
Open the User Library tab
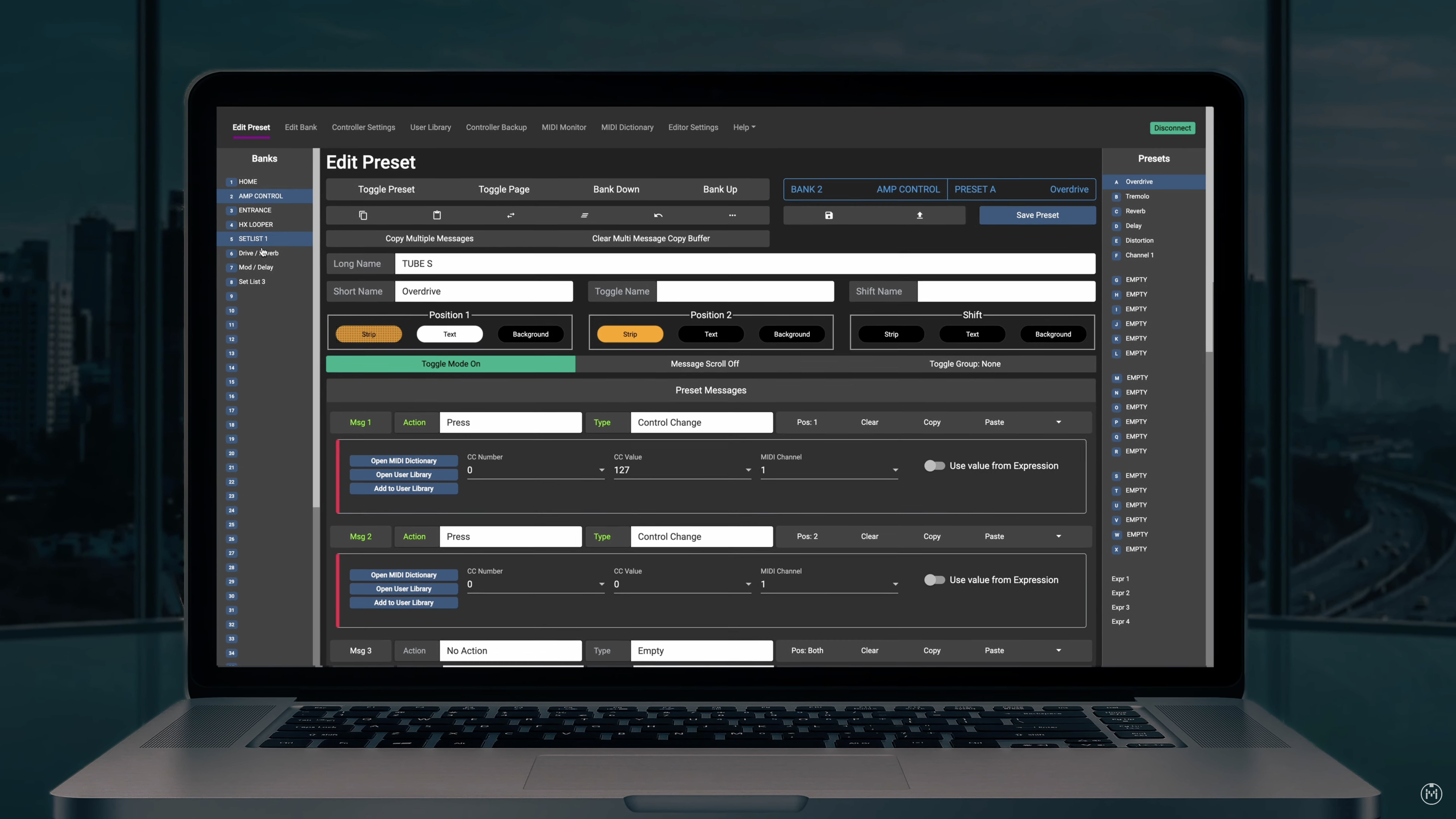coord(430,127)
